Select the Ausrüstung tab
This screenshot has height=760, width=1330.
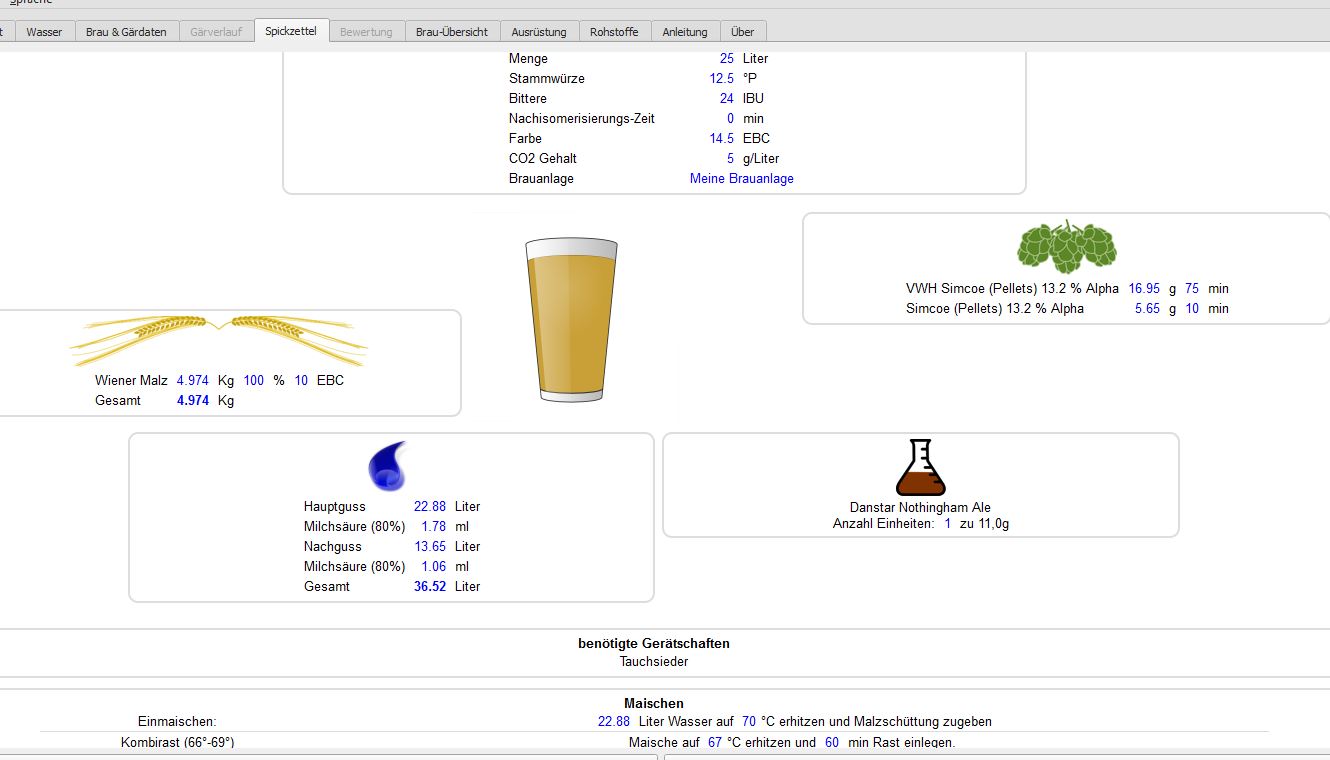pos(538,32)
